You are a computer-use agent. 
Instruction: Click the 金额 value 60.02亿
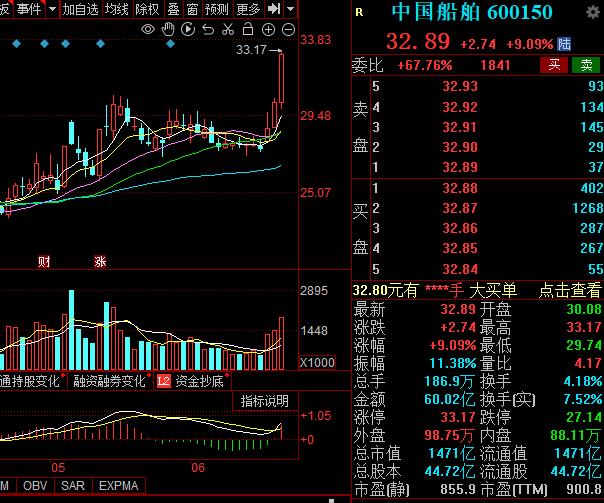[450, 399]
